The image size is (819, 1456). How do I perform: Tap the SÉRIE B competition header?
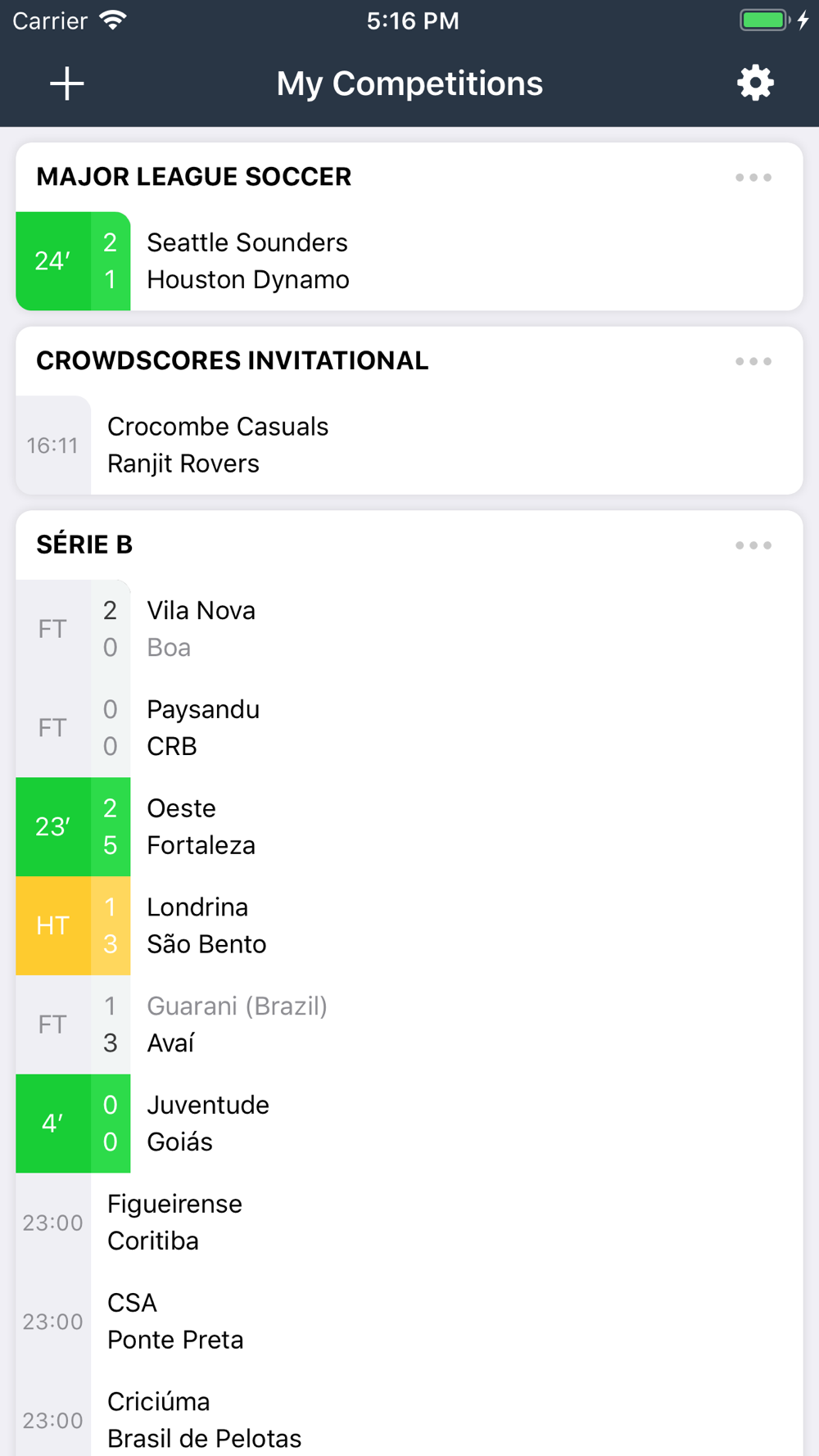point(84,545)
